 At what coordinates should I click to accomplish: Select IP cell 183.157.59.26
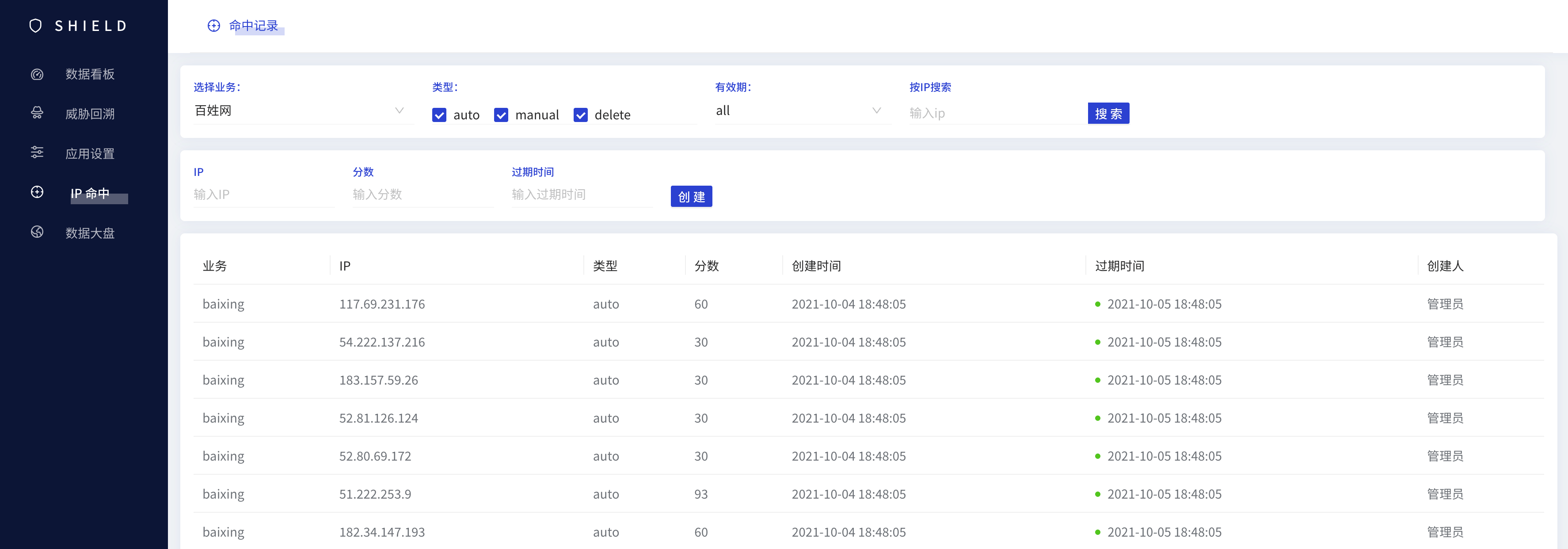[x=379, y=380]
